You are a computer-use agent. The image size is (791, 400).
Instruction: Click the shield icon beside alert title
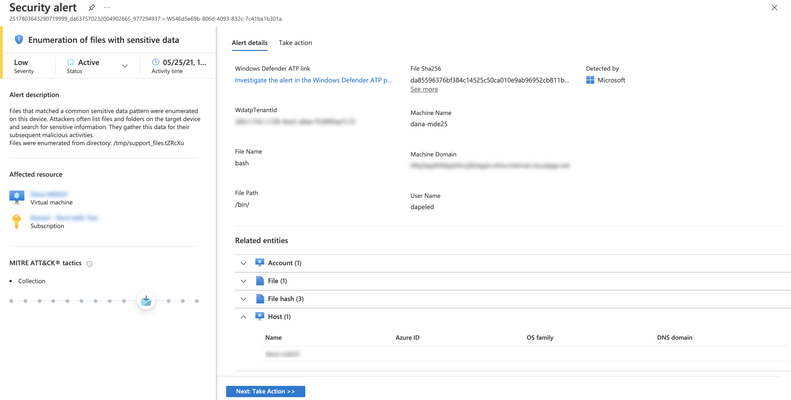[x=19, y=40]
